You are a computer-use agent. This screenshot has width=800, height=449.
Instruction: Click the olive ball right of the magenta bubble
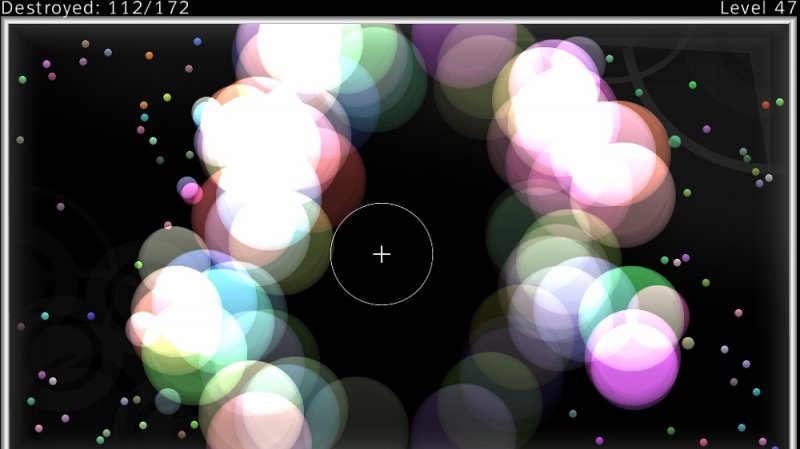coord(688,343)
